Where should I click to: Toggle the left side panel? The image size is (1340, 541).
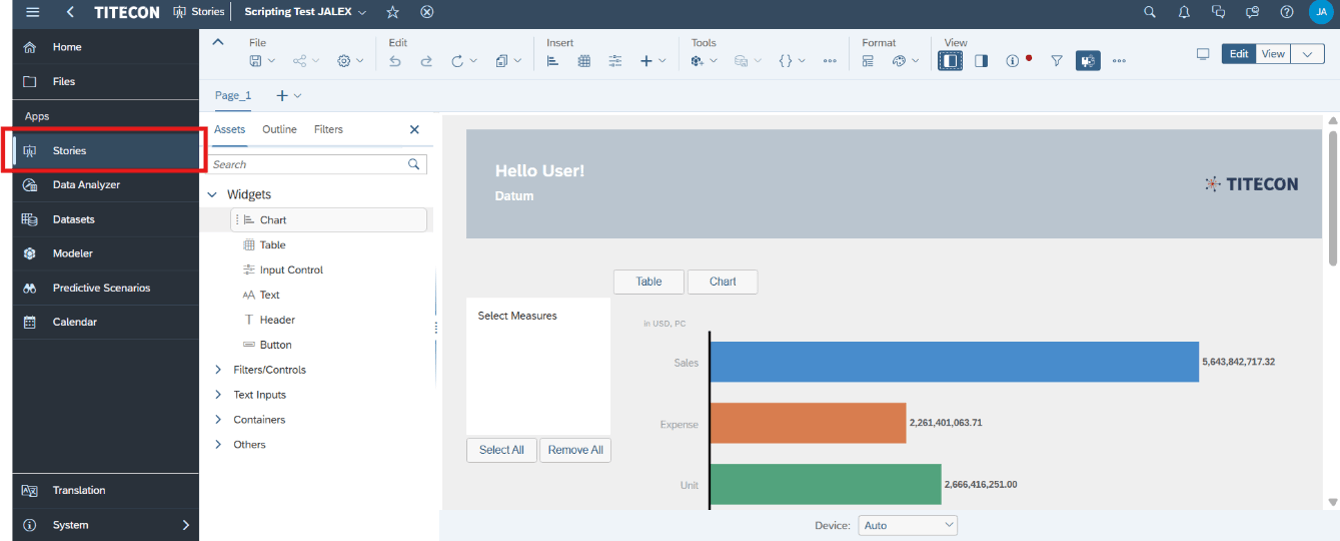tap(950, 61)
